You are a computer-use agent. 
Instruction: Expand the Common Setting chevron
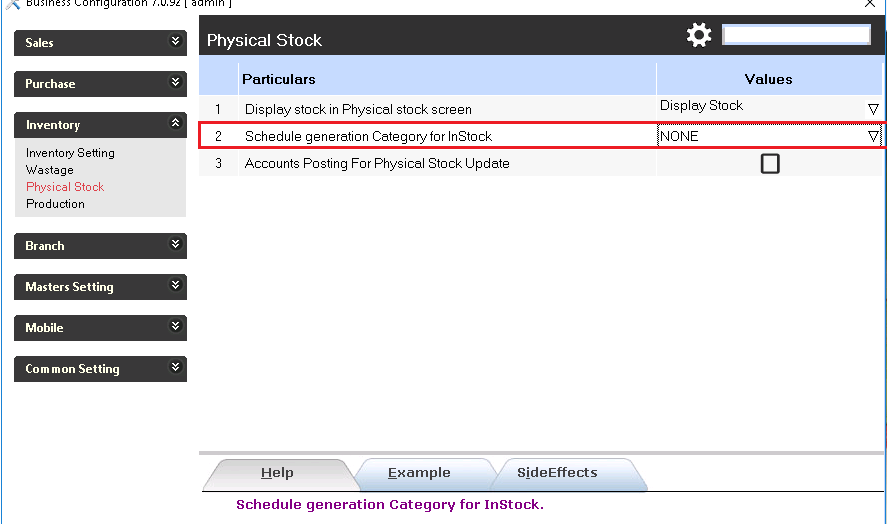click(176, 368)
